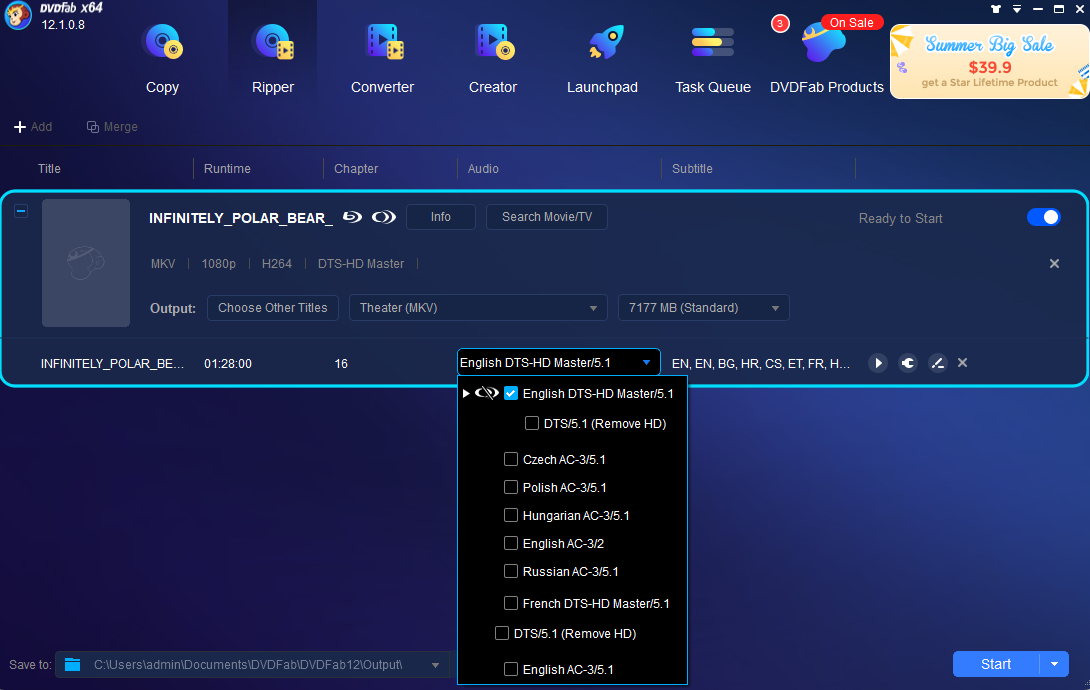Remove title row with small X
This screenshot has width=1090, height=690.
click(962, 363)
